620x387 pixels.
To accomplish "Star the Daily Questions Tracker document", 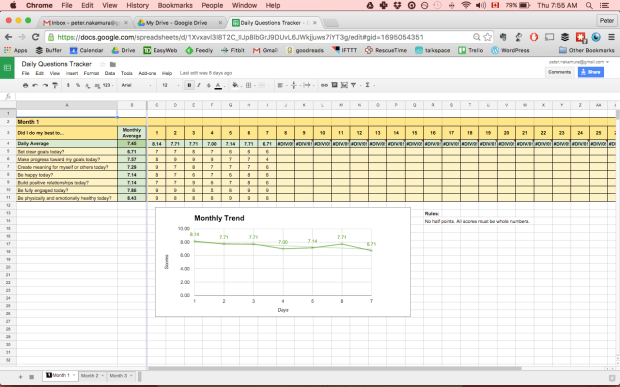I will [102, 64].
